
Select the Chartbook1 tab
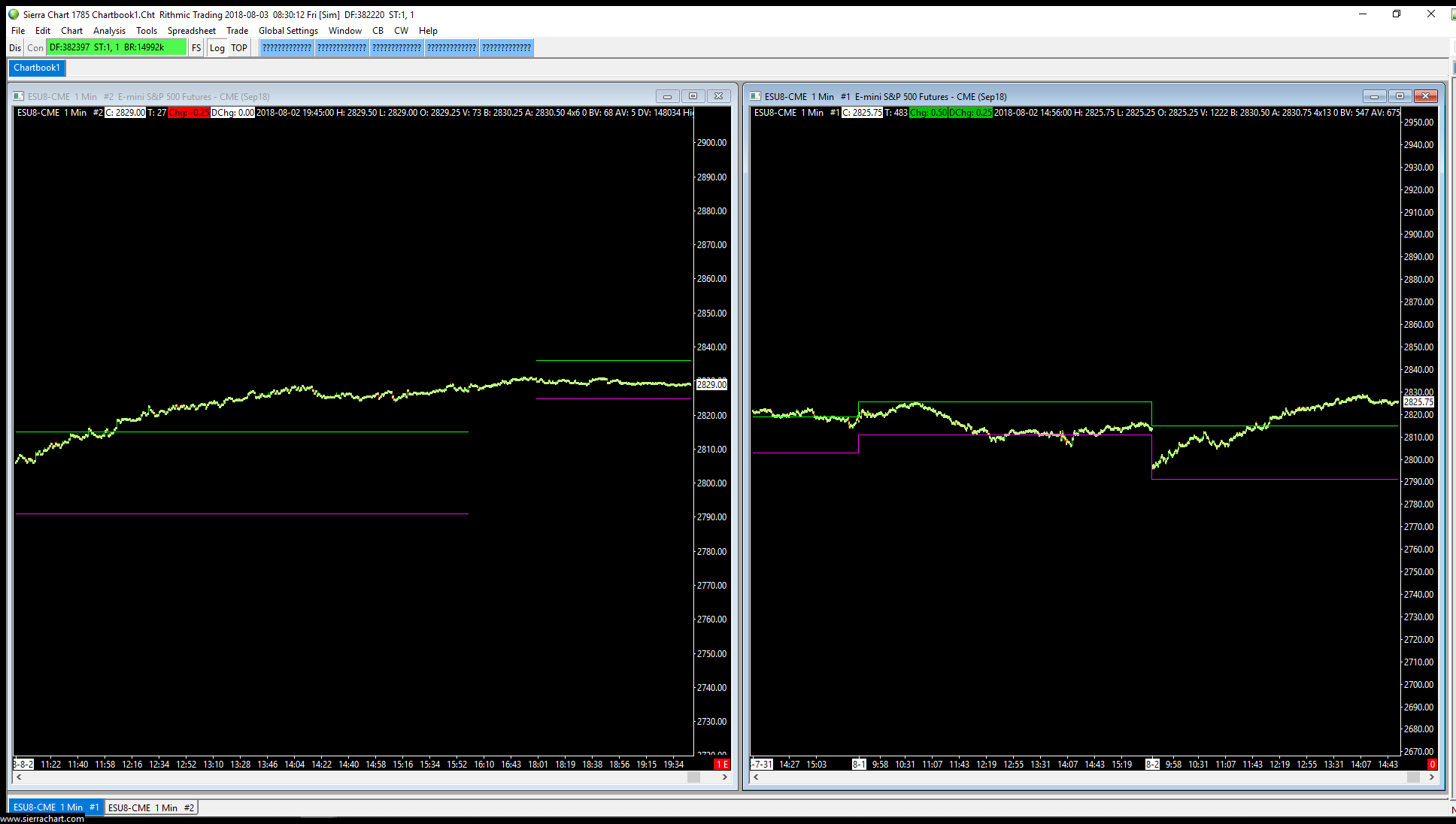click(x=36, y=68)
